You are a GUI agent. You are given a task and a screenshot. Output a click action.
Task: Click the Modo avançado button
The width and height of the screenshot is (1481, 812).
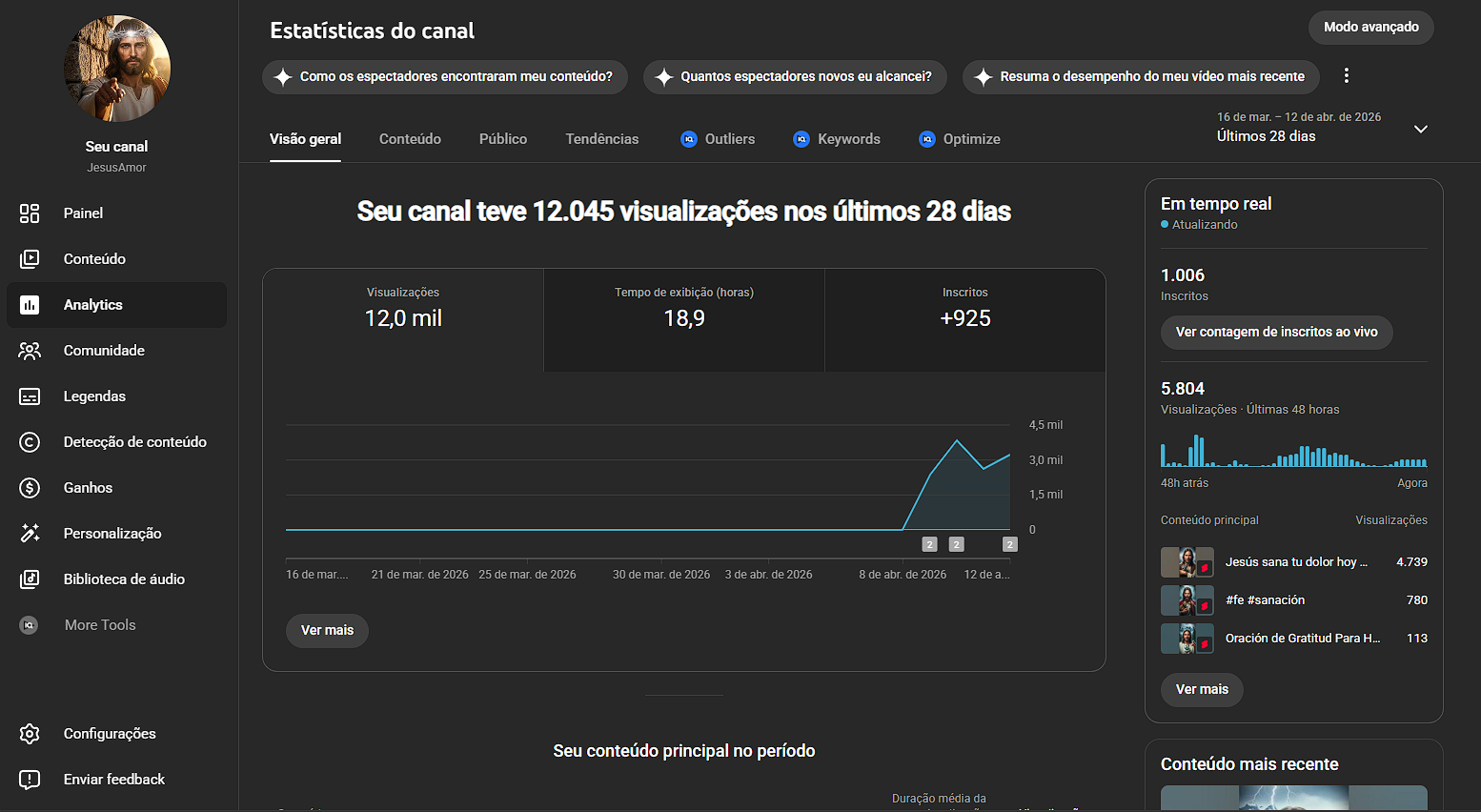(x=1371, y=28)
